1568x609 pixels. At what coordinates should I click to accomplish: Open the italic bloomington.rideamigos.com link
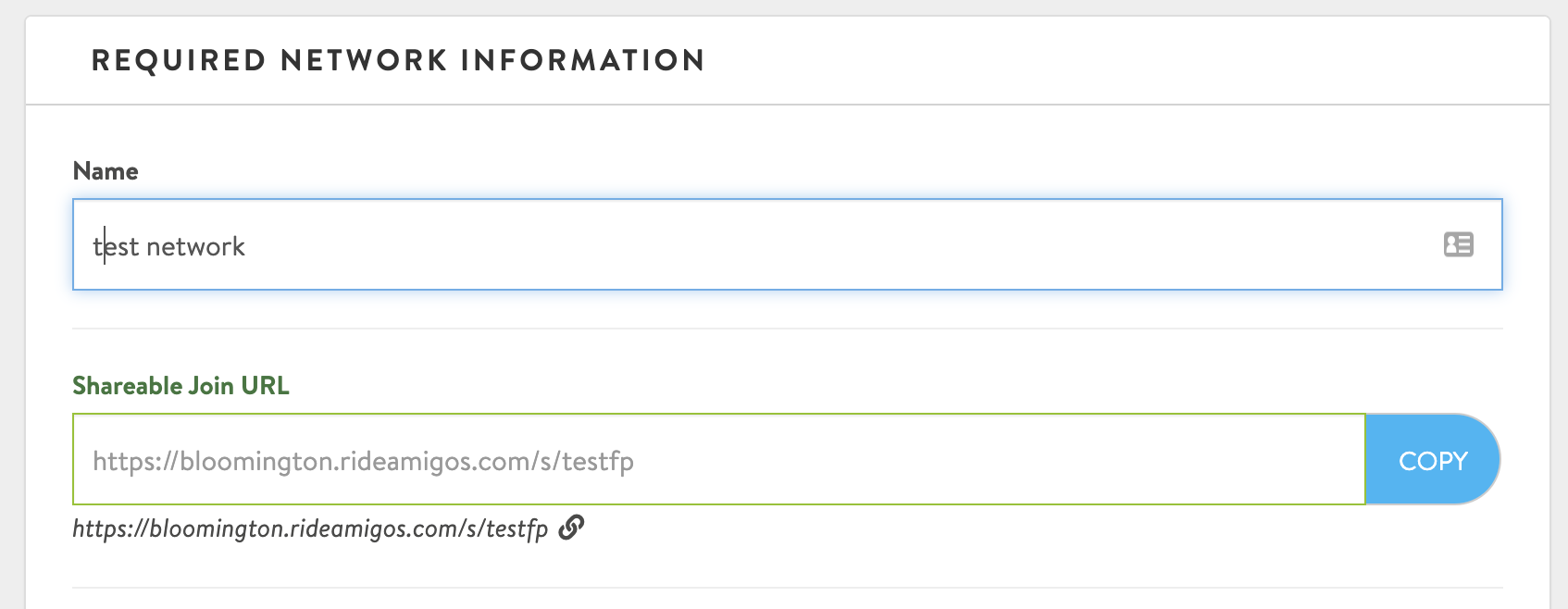pyautogui.click(x=310, y=528)
